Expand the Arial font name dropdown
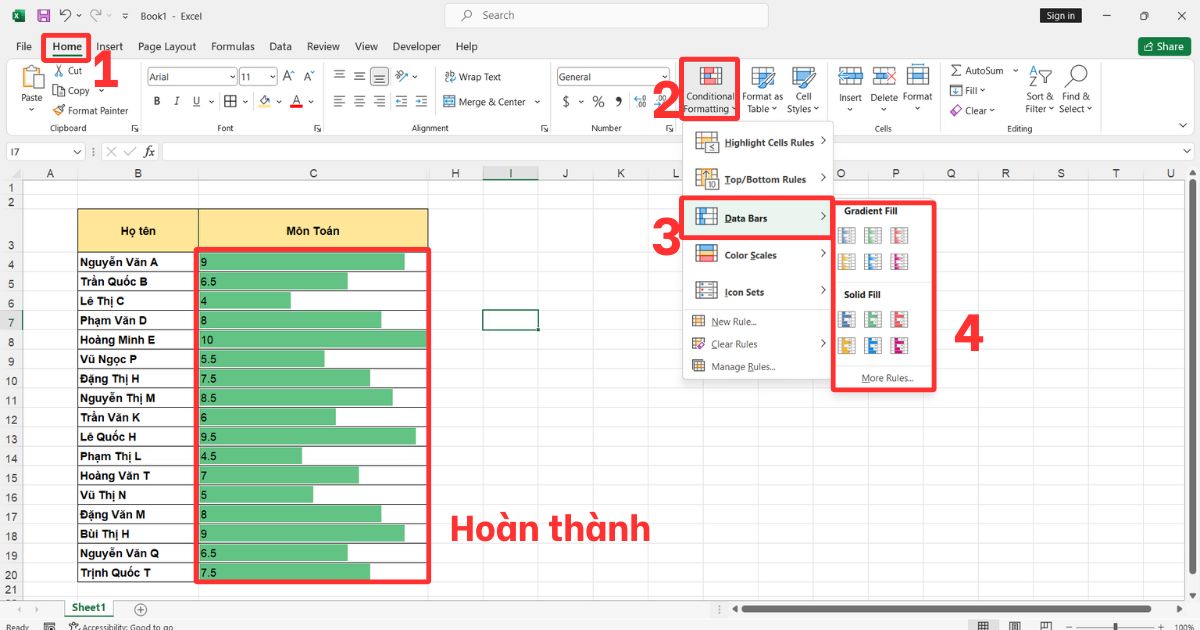1200x630 pixels. (x=231, y=77)
